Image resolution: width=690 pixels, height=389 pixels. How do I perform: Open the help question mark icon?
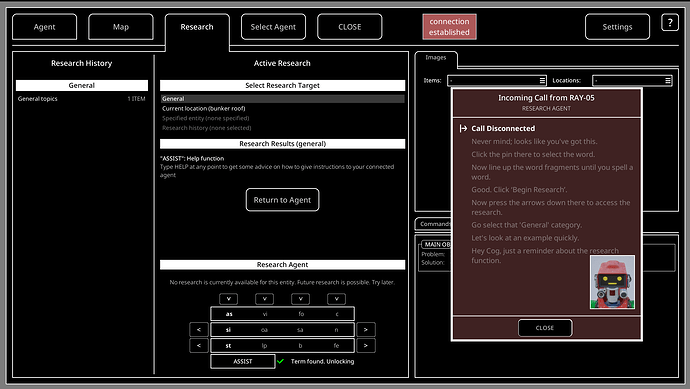coord(670,22)
